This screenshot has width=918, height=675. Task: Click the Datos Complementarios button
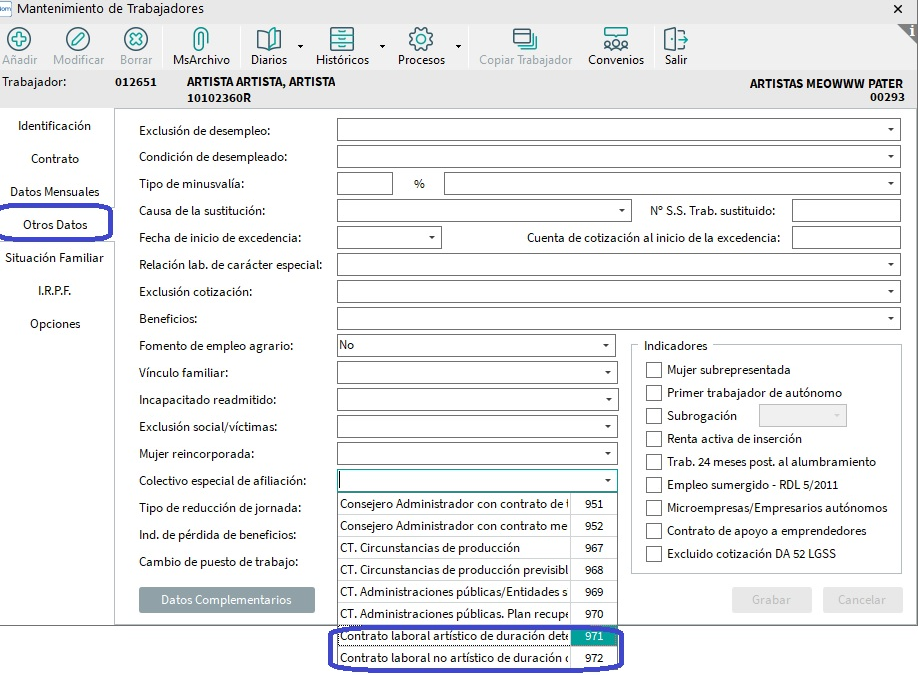(226, 600)
